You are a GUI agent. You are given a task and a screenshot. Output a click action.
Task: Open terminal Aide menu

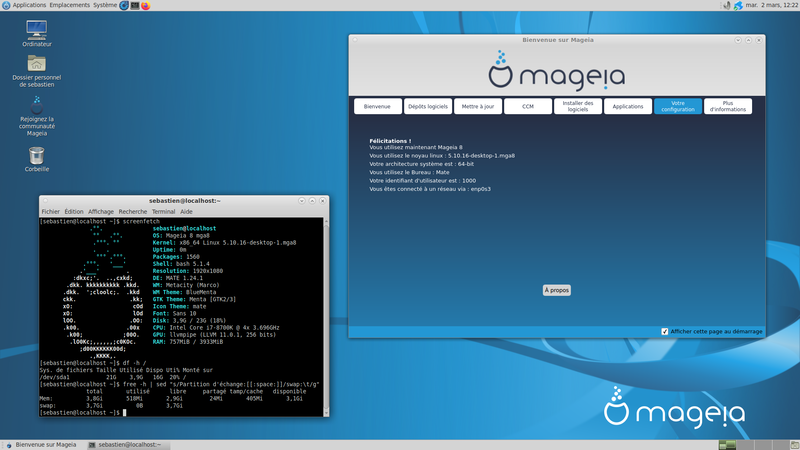pos(186,211)
